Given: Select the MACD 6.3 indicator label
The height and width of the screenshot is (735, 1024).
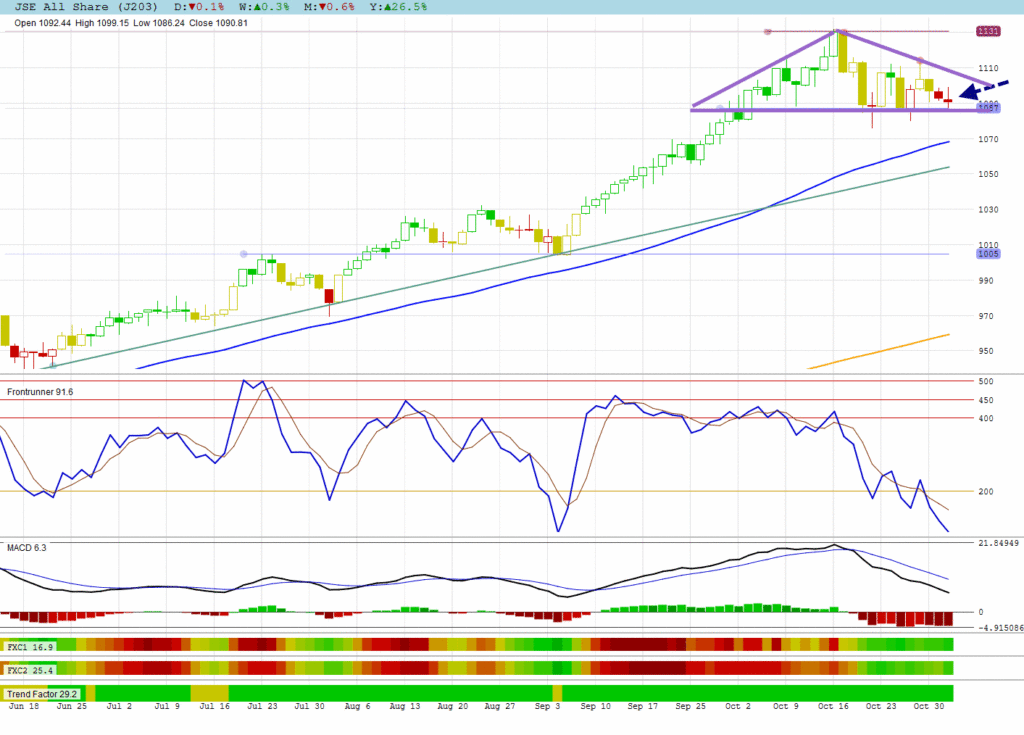Looking at the screenshot, I should tap(27, 547).
